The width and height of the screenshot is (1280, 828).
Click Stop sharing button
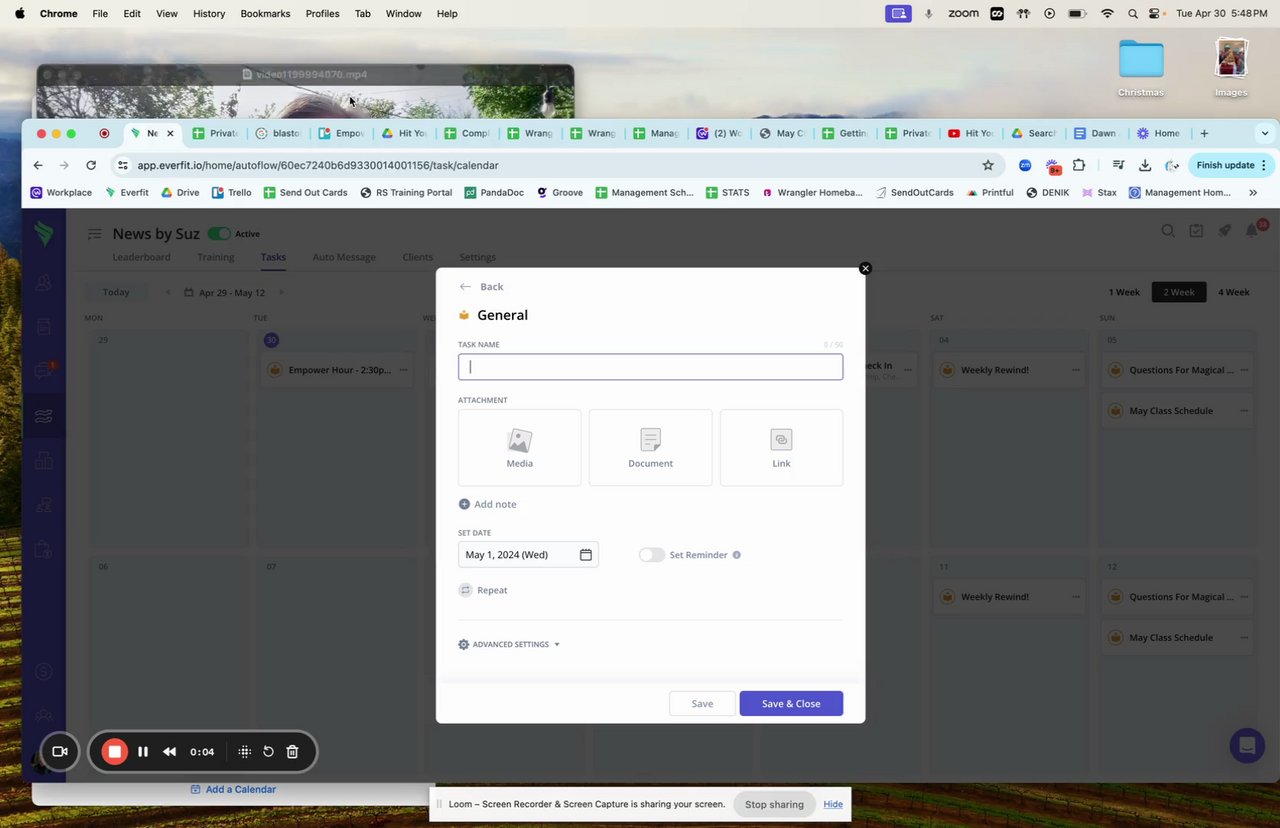(x=774, y=804)
